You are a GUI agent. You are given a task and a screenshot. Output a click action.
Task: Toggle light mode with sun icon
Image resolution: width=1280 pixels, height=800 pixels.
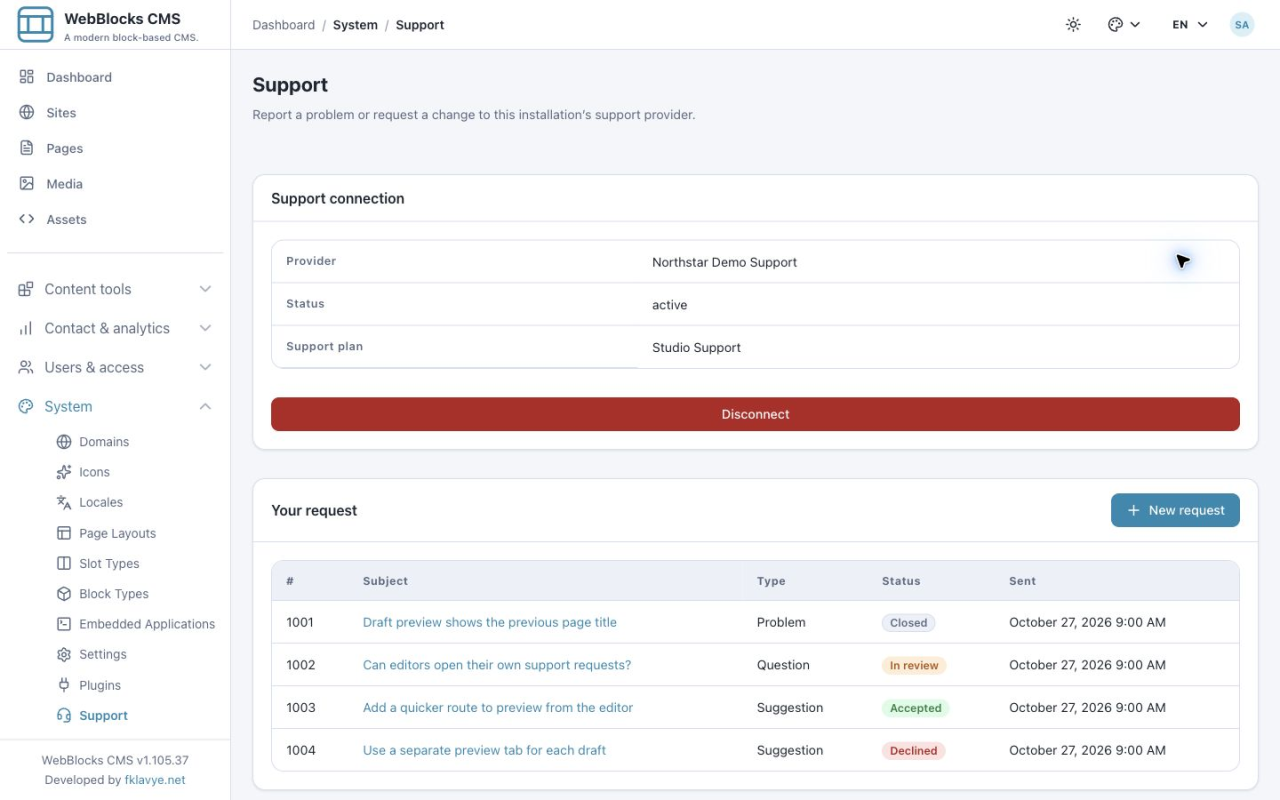coord(1073,25)
